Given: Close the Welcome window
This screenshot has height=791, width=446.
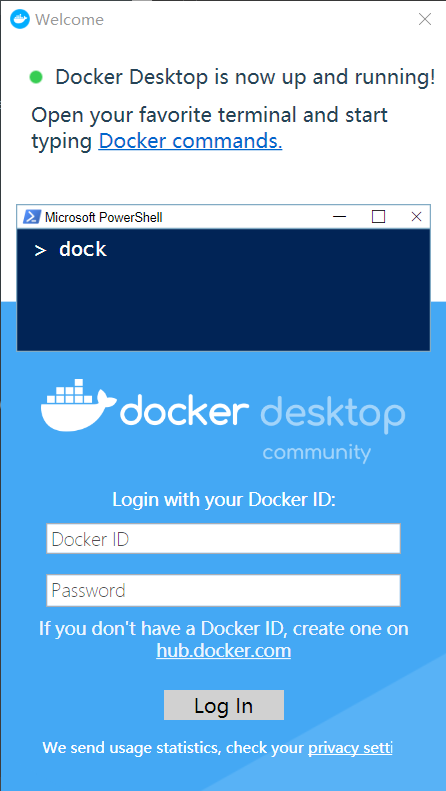Looking at the screenshot, I should coord(425,19).
